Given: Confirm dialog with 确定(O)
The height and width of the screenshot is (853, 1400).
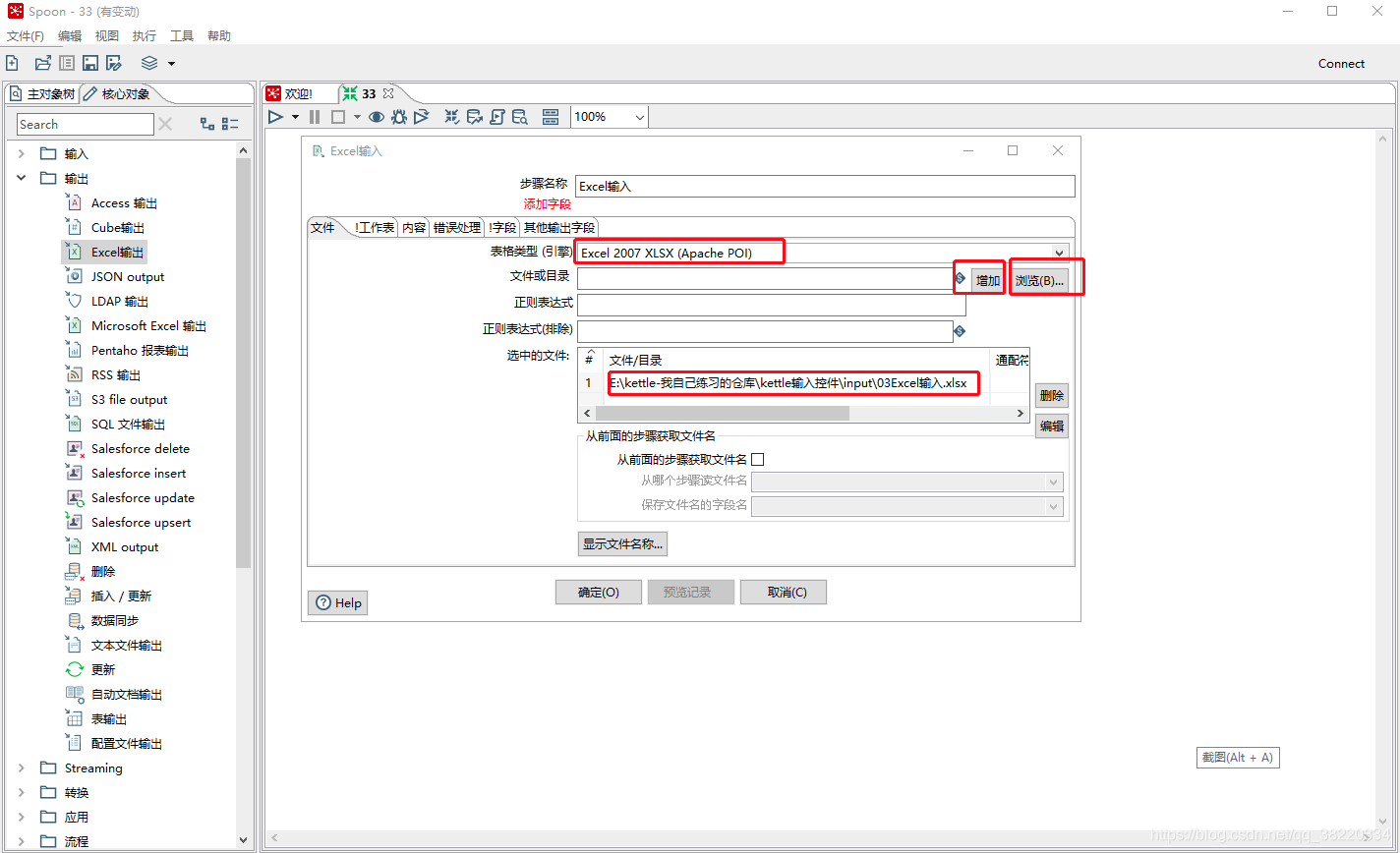Looking at the screenshot, I should click(x=598, y=592).
